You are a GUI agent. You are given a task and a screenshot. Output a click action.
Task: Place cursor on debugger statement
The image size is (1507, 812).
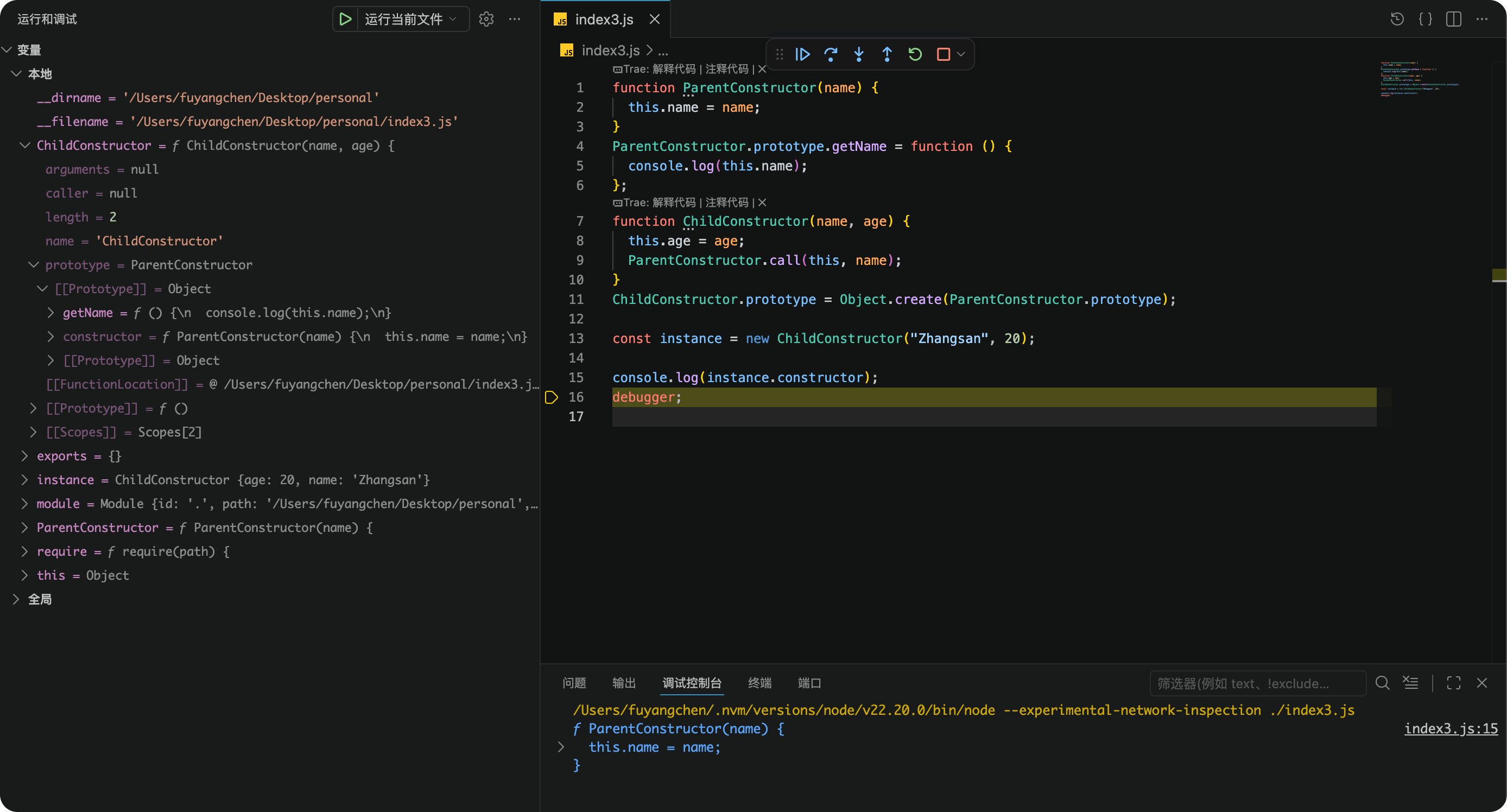pyautogui.click(x=647, y=397)
